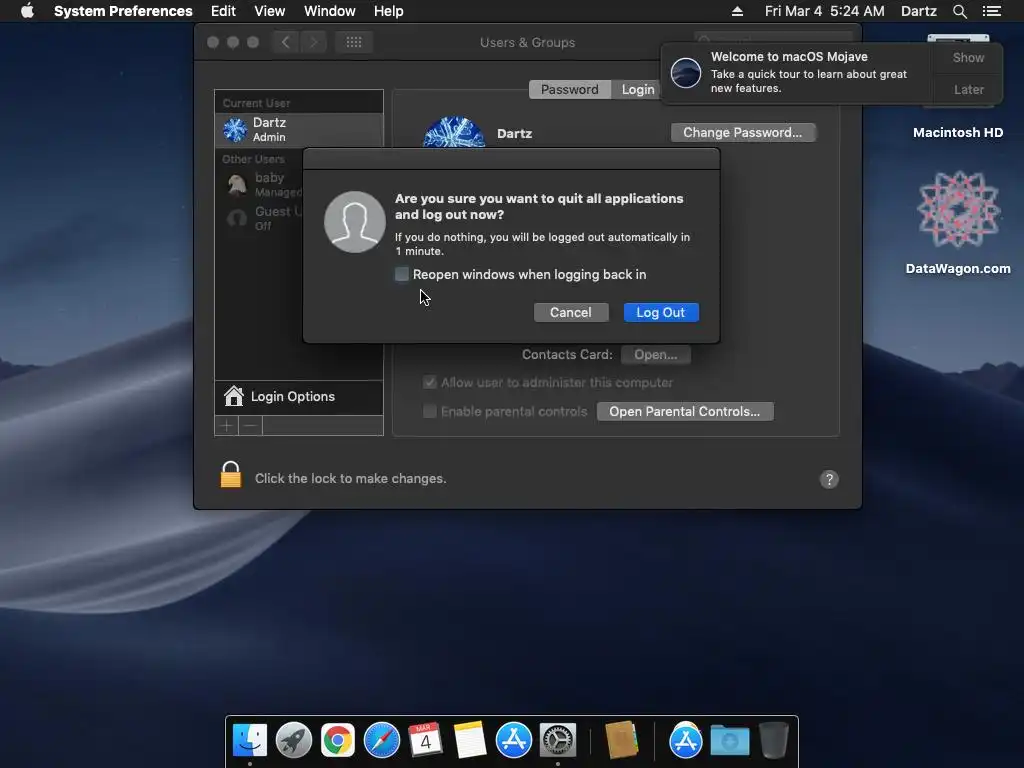1024x768 pixels.
Task: Open Downloads folder in the Dock
Action: 729,741
